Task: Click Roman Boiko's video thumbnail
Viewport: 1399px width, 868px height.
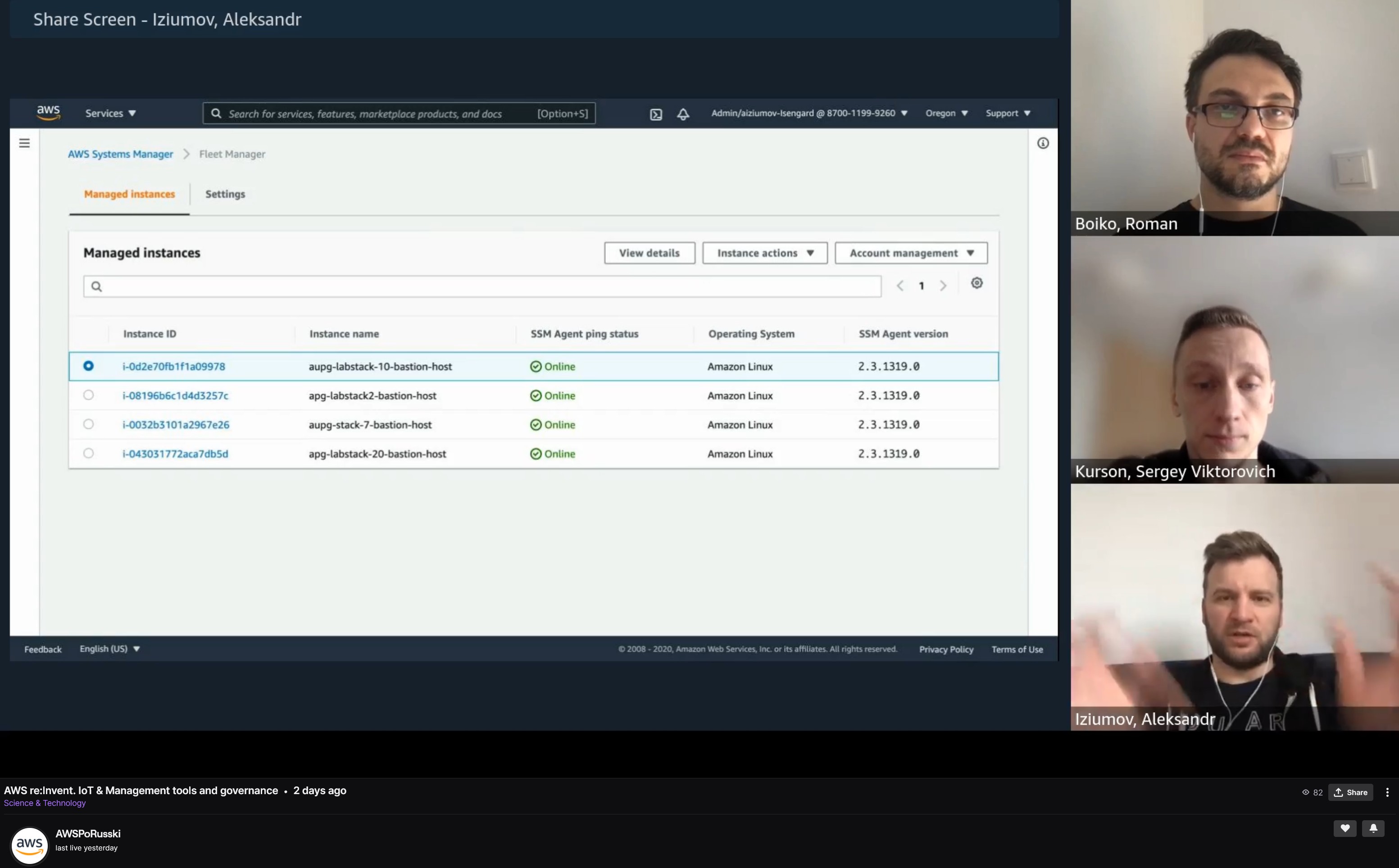Action: pos(1234,118)
